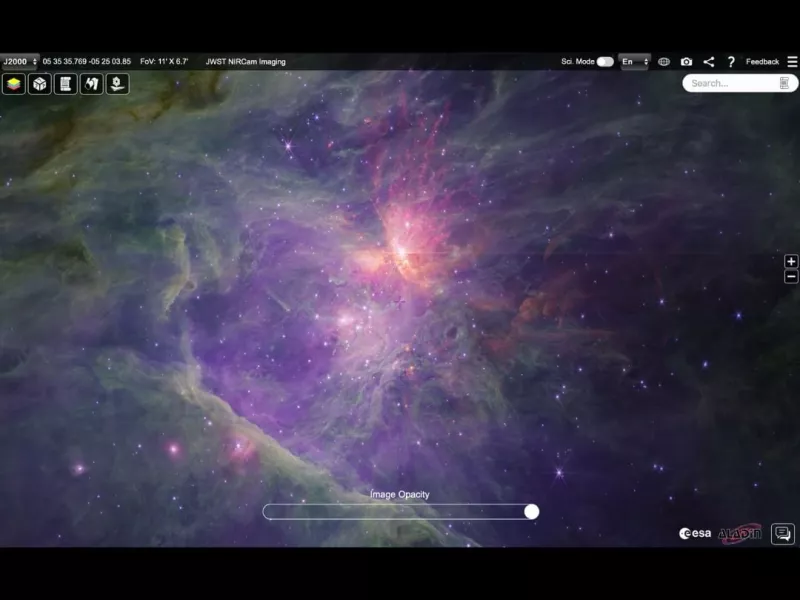Open help with the question mark

click(x=731, y=62)
